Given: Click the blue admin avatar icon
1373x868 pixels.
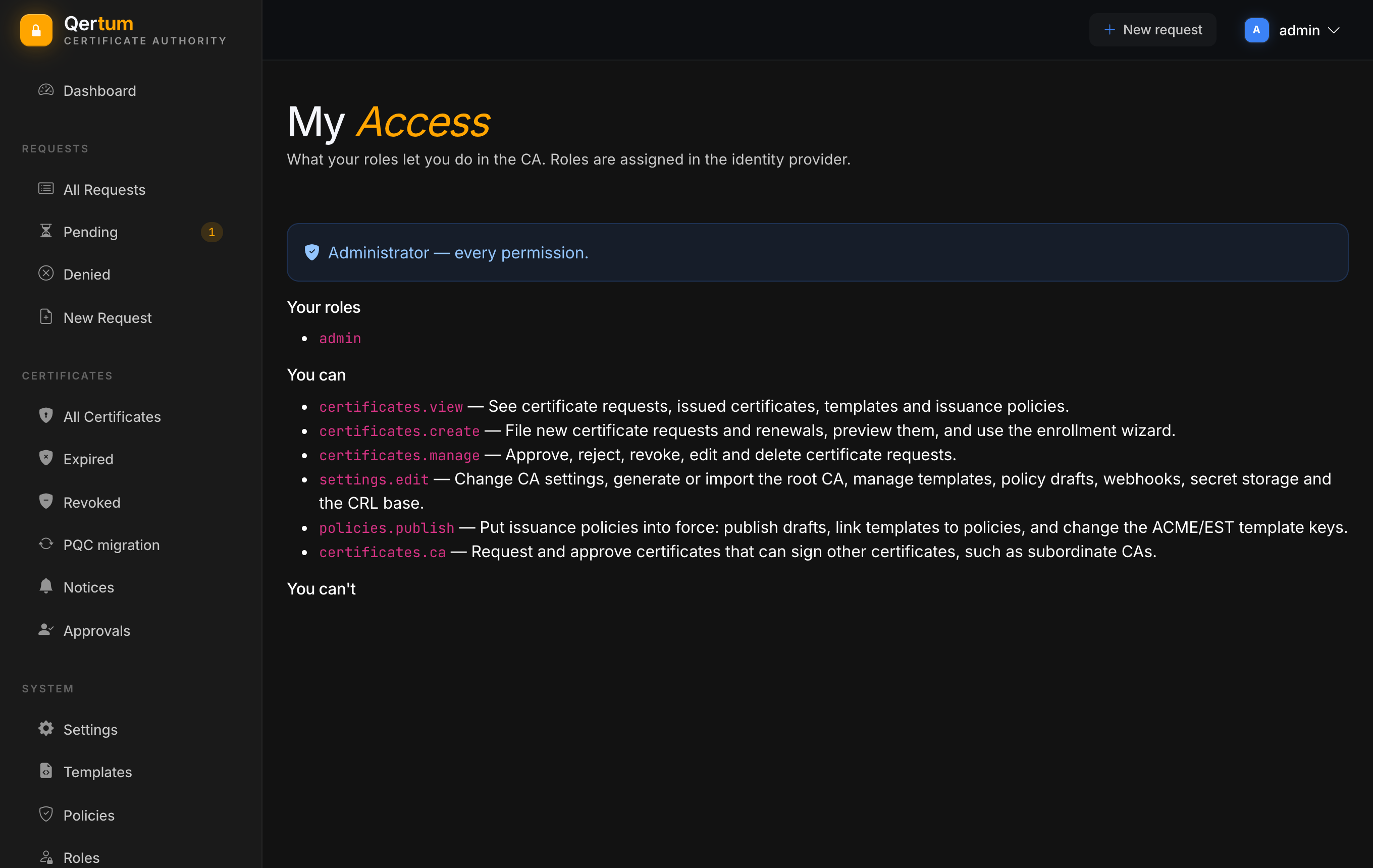Looking at the screenshot, I should (1256, 30).
